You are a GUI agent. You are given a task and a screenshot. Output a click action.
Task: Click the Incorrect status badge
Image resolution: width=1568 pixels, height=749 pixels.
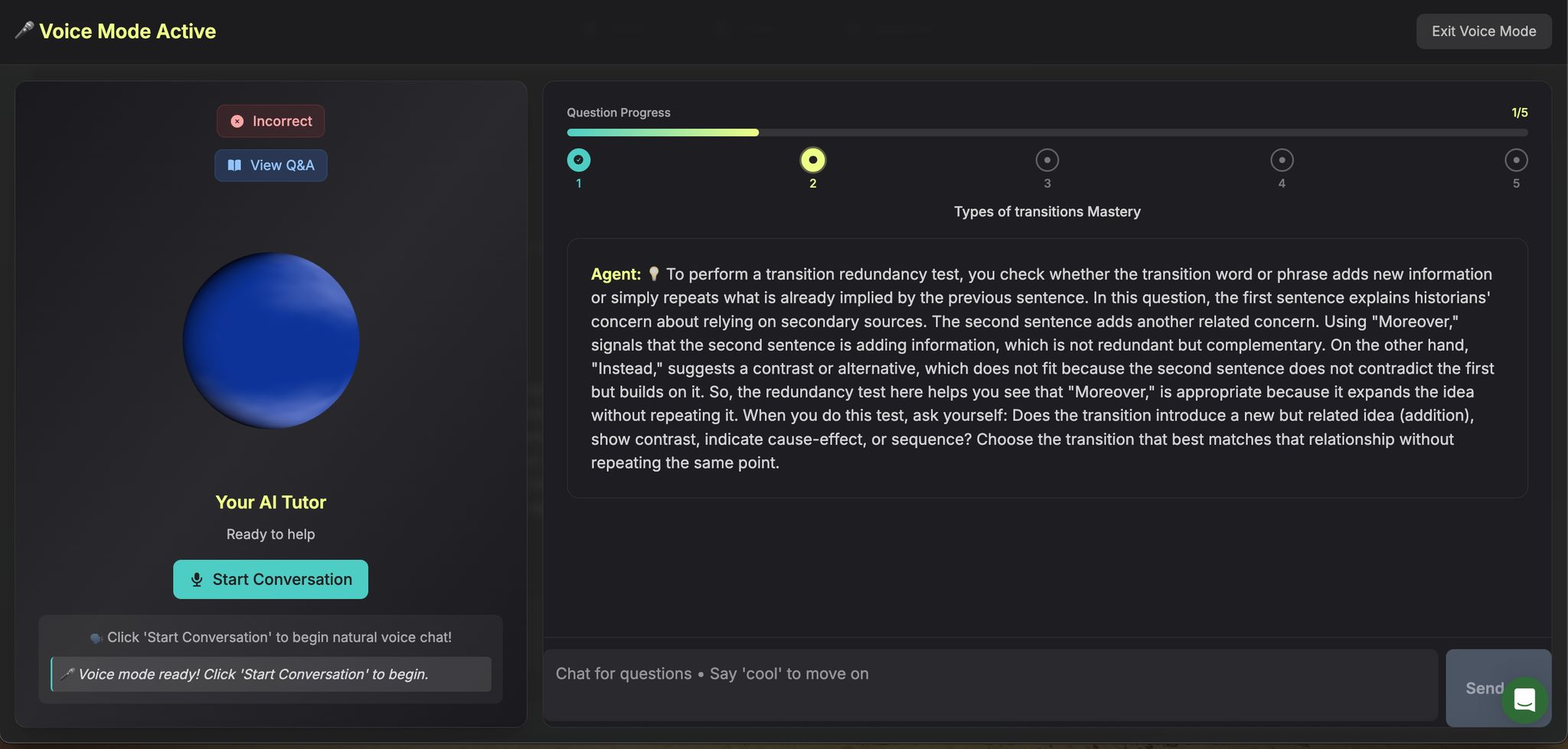(x=271, y=121)
